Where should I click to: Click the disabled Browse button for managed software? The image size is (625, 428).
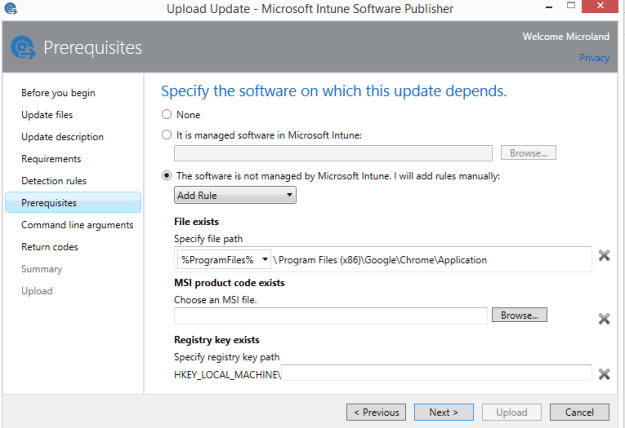tap(528, 153)
